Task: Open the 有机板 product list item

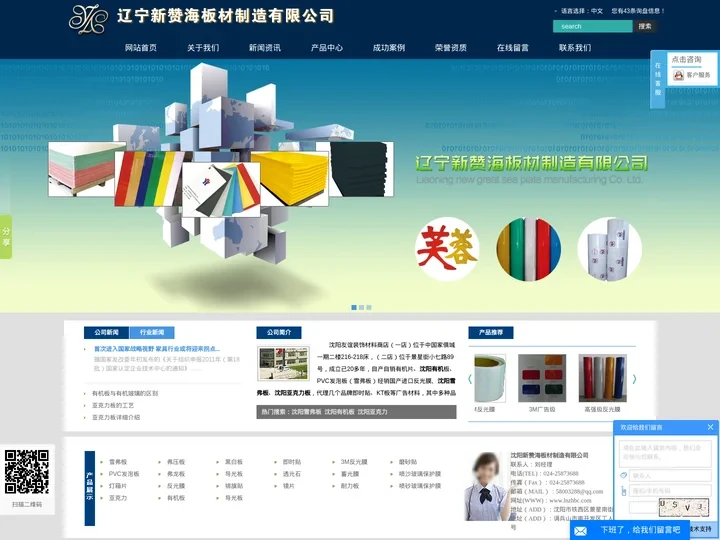Action: click(x=176, y=498)
